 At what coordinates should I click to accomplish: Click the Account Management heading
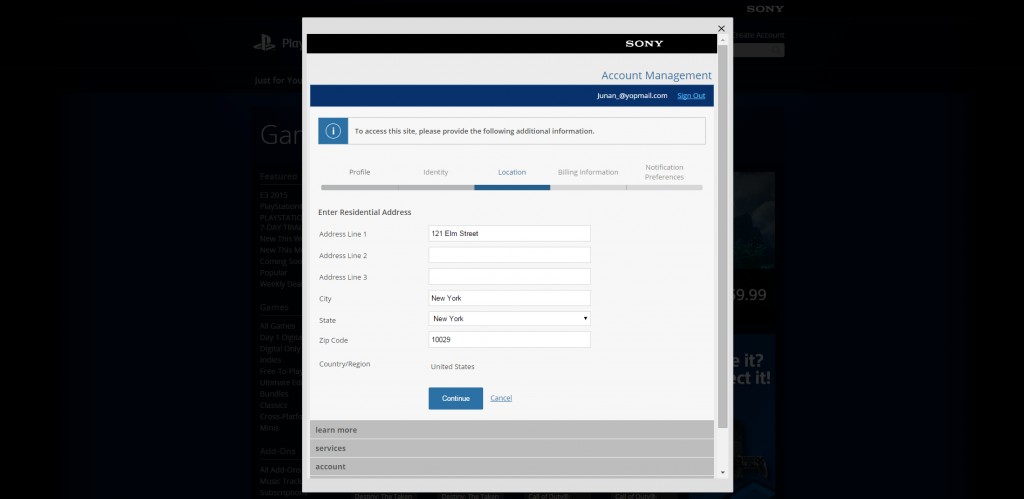point(656,75)
